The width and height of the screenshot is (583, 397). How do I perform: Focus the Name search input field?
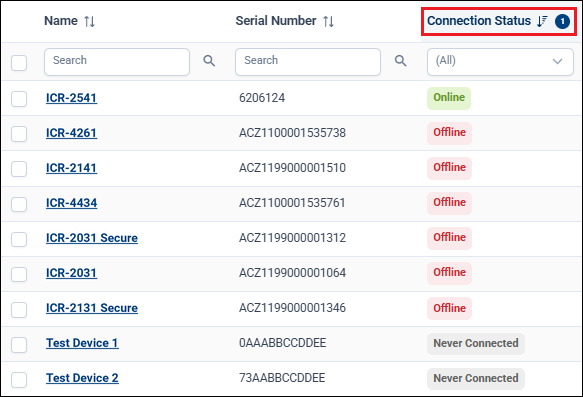(x=117, y=62)
